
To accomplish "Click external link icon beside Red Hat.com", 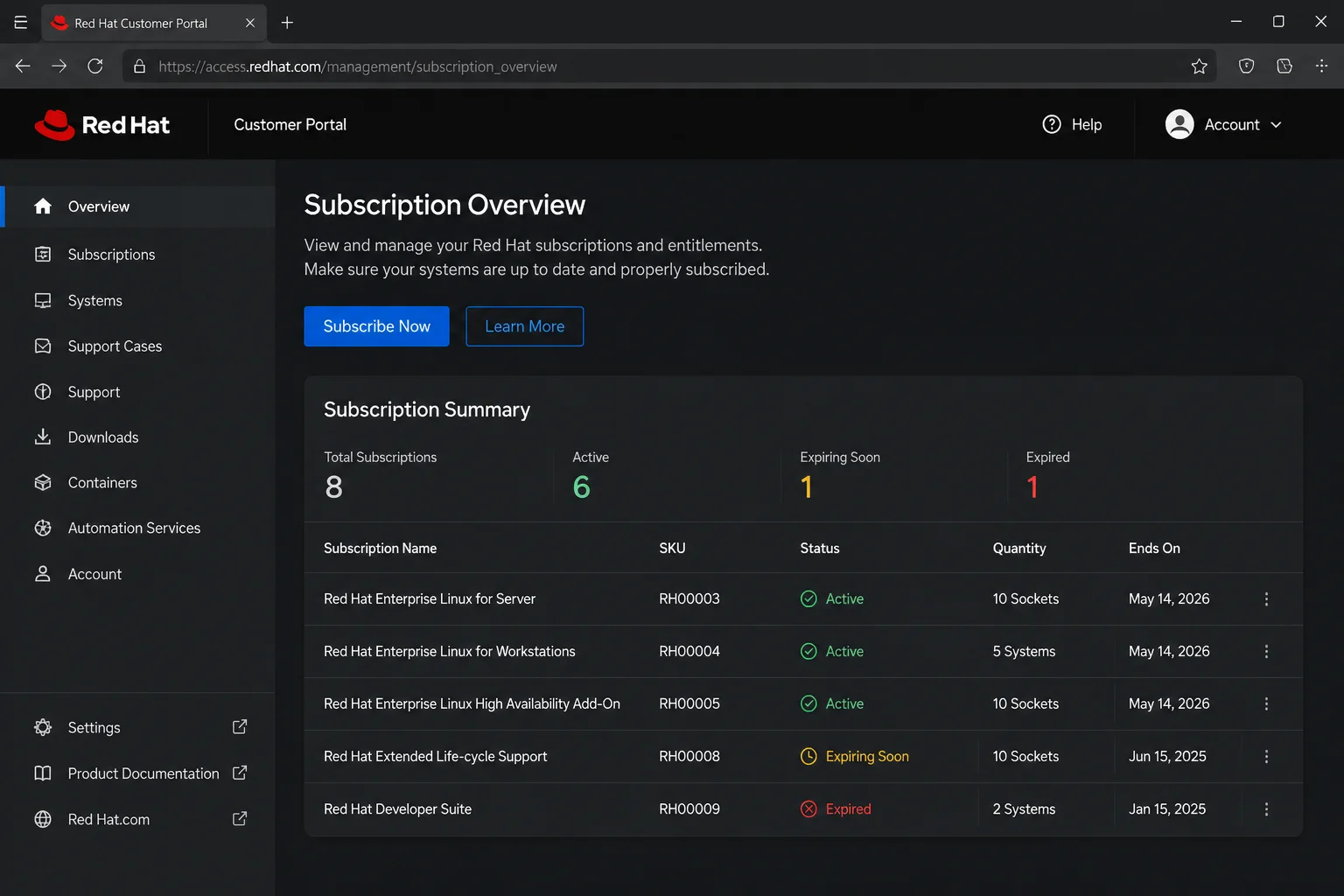I will 240,819.
